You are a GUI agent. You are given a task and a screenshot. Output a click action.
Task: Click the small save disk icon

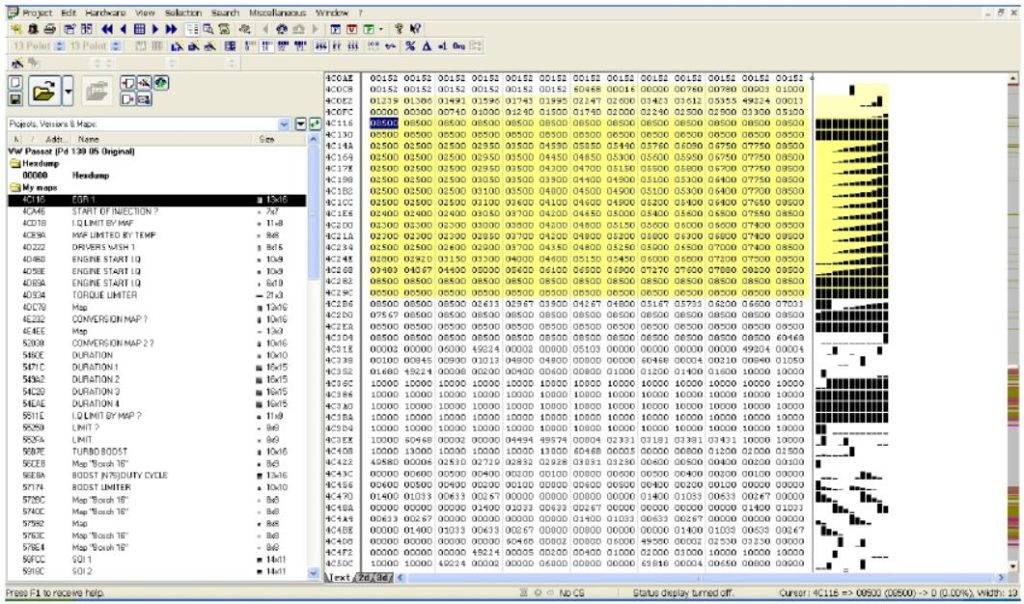click(15, 99)
